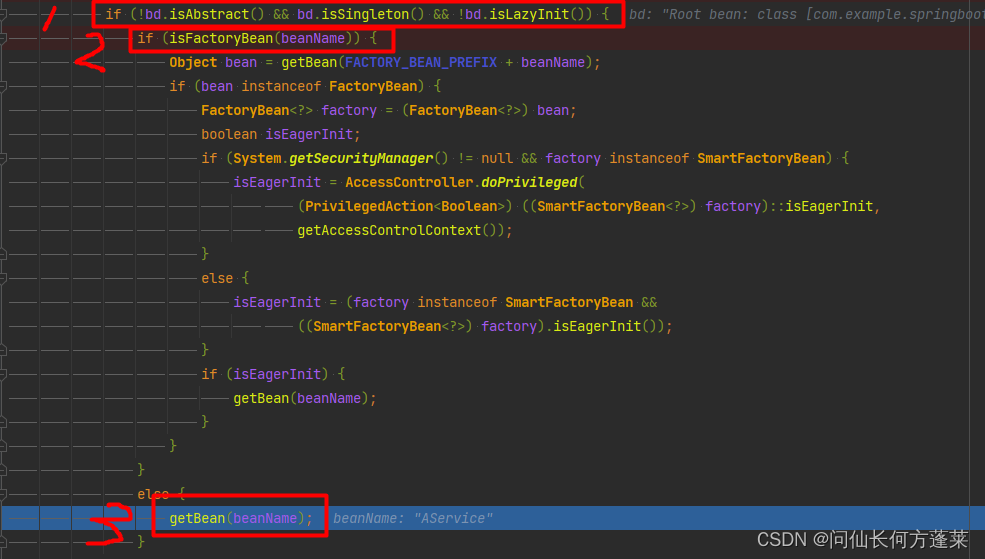Screen dimensions: 985x559
Task: Click the 'isFactoryBean' method name
Action: click(x=221, y=38)
